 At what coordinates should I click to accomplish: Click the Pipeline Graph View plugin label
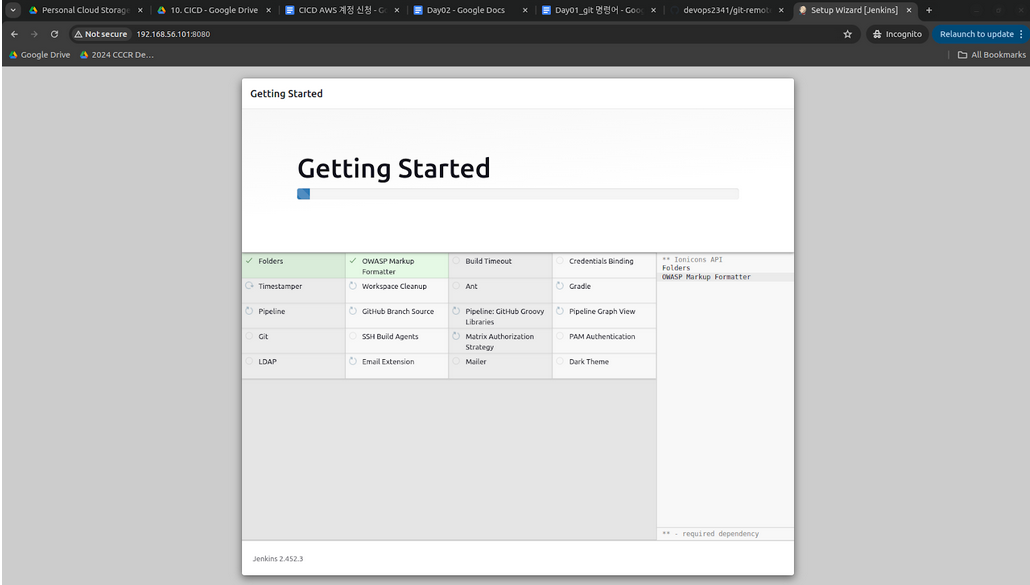602,311
